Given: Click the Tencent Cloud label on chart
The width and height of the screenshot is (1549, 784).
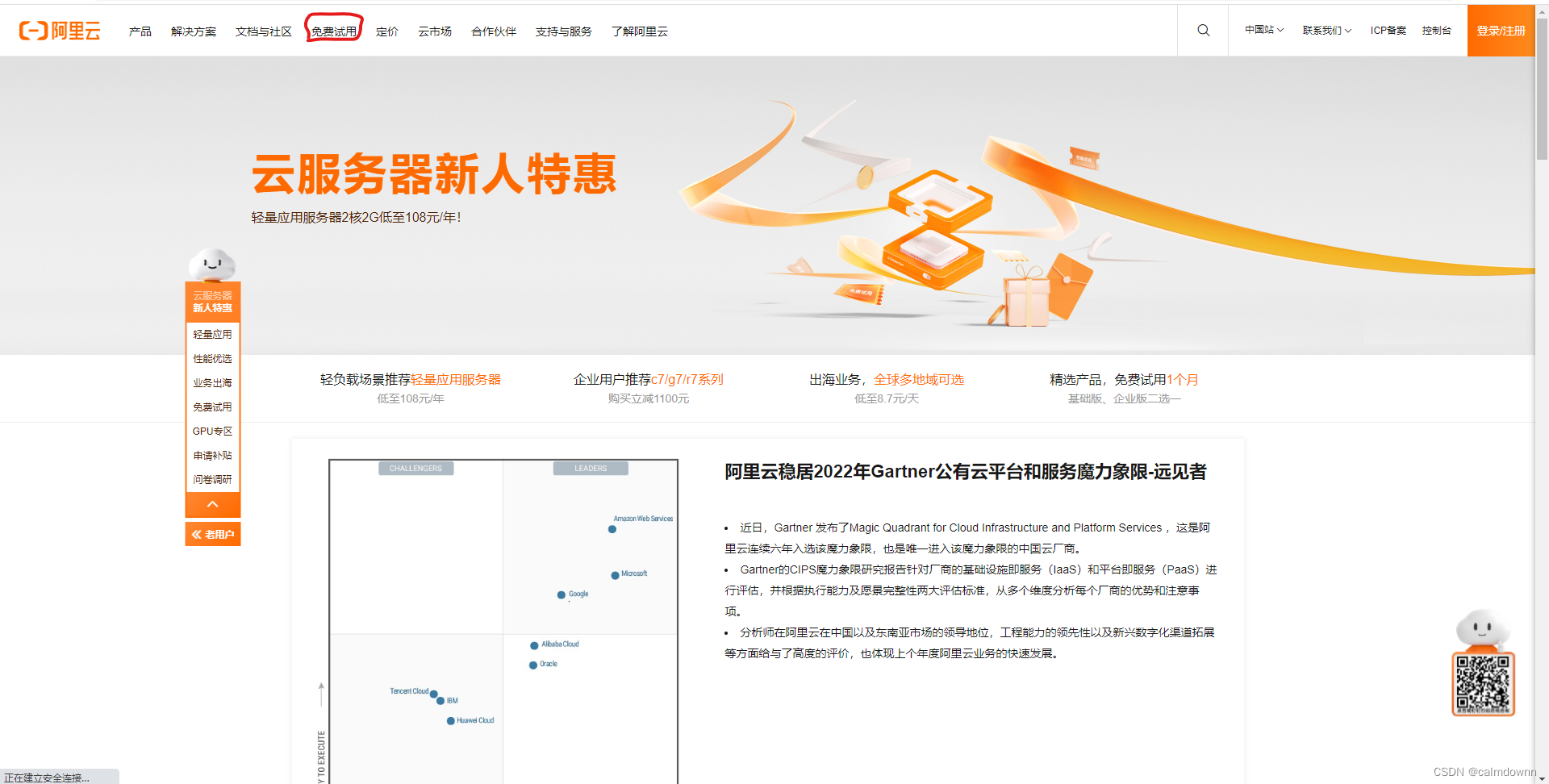Looking at the screenshot, I should point(409,691).
